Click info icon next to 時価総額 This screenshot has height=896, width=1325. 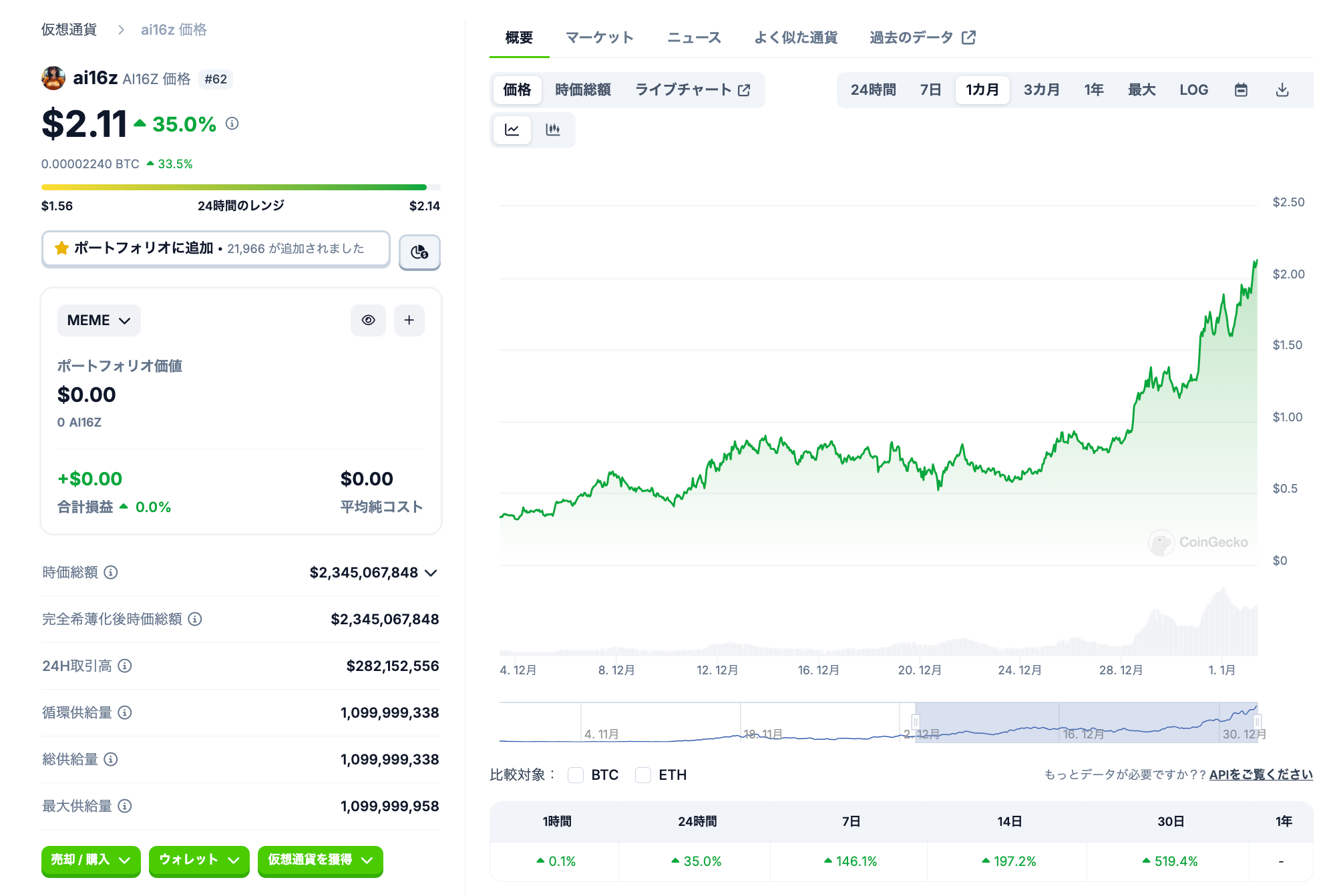[112, 572]
